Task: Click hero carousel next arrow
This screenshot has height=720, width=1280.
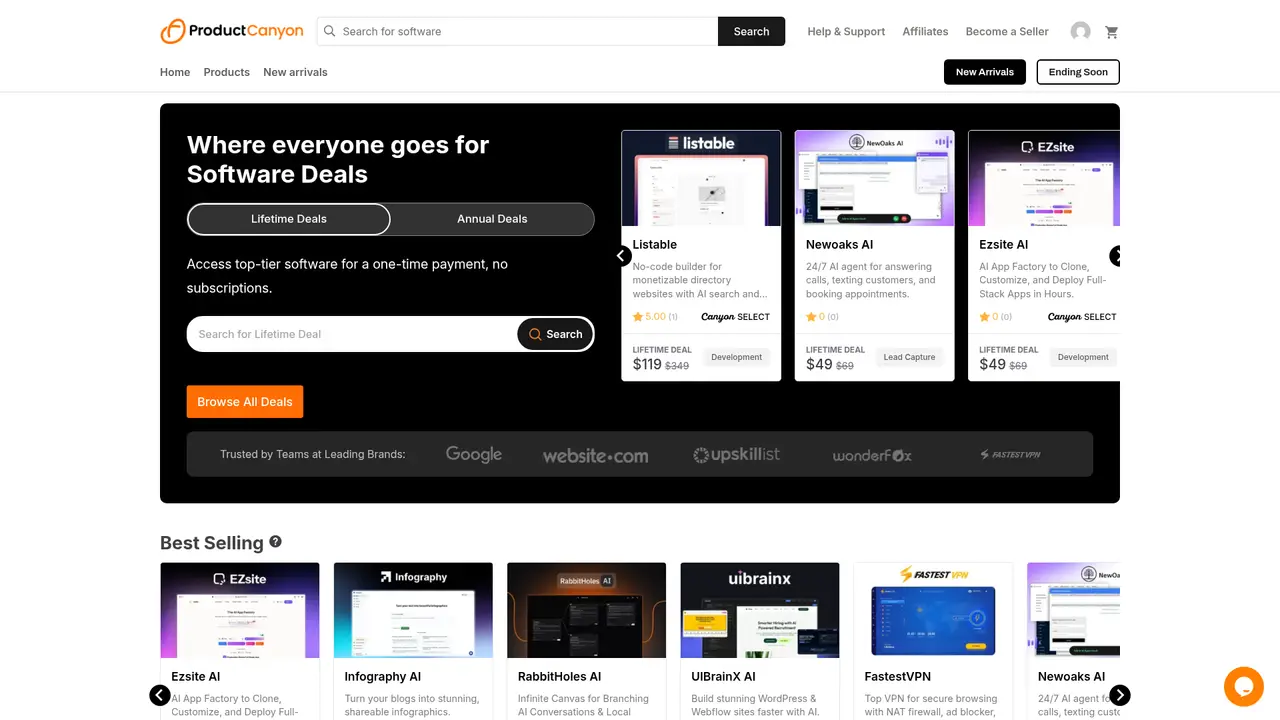Action: click(x=1116, y=256)
